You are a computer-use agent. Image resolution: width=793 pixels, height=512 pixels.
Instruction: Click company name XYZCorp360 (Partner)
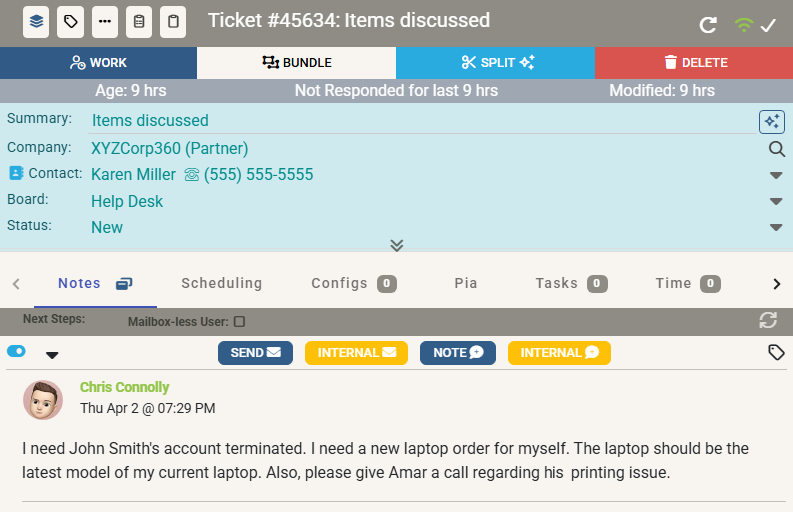169,148
